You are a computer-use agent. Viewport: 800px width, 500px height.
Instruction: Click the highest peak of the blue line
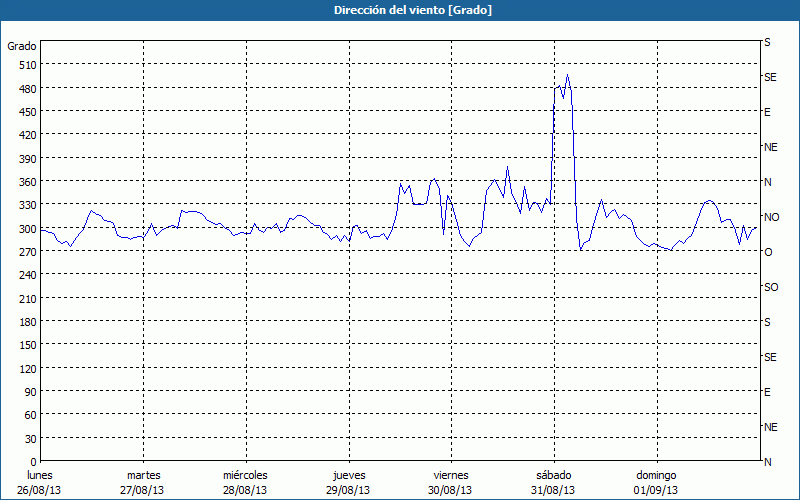coord(567,75)
